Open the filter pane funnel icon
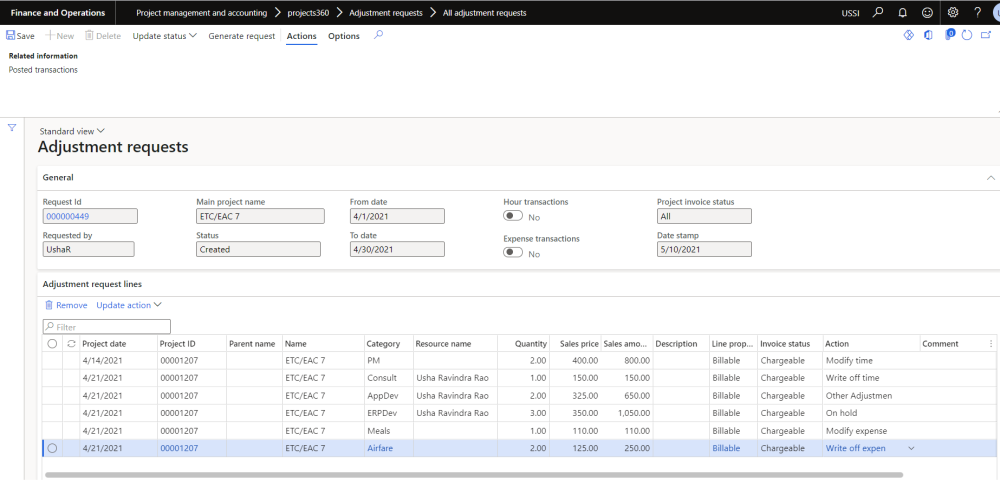The height and width of the screenshot is (495, 1000). tap(12, 128)
